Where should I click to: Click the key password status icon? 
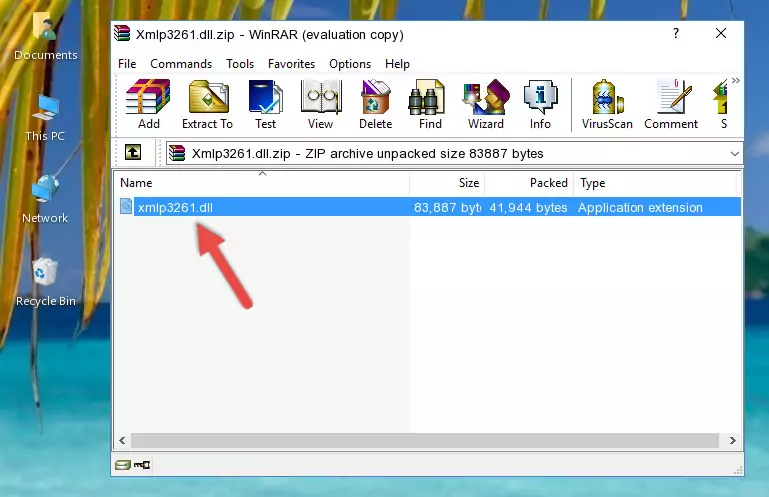click(x=142, y=465)
